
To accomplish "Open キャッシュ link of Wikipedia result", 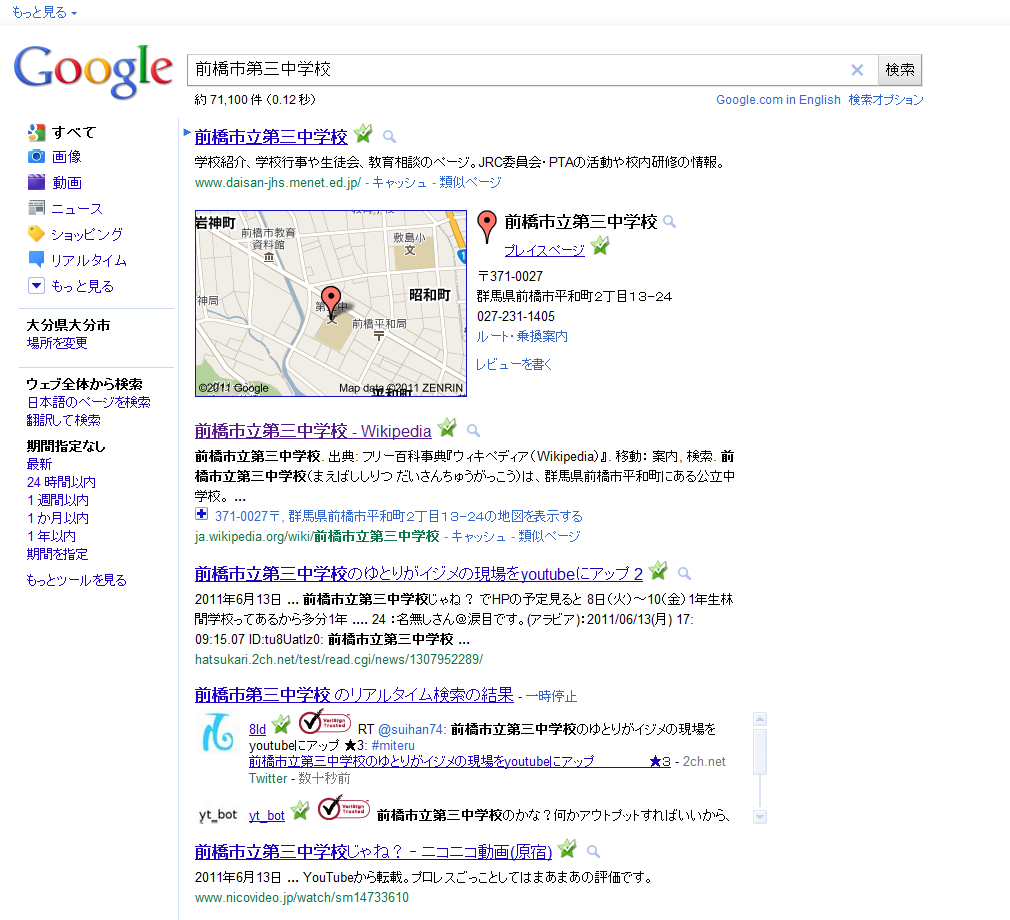I will tap(478, 536).
